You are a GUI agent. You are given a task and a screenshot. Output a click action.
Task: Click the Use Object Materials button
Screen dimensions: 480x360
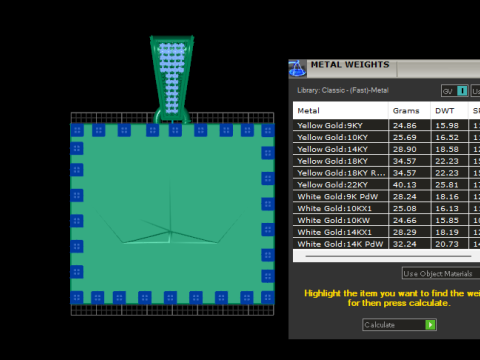(x=441, y=274)
